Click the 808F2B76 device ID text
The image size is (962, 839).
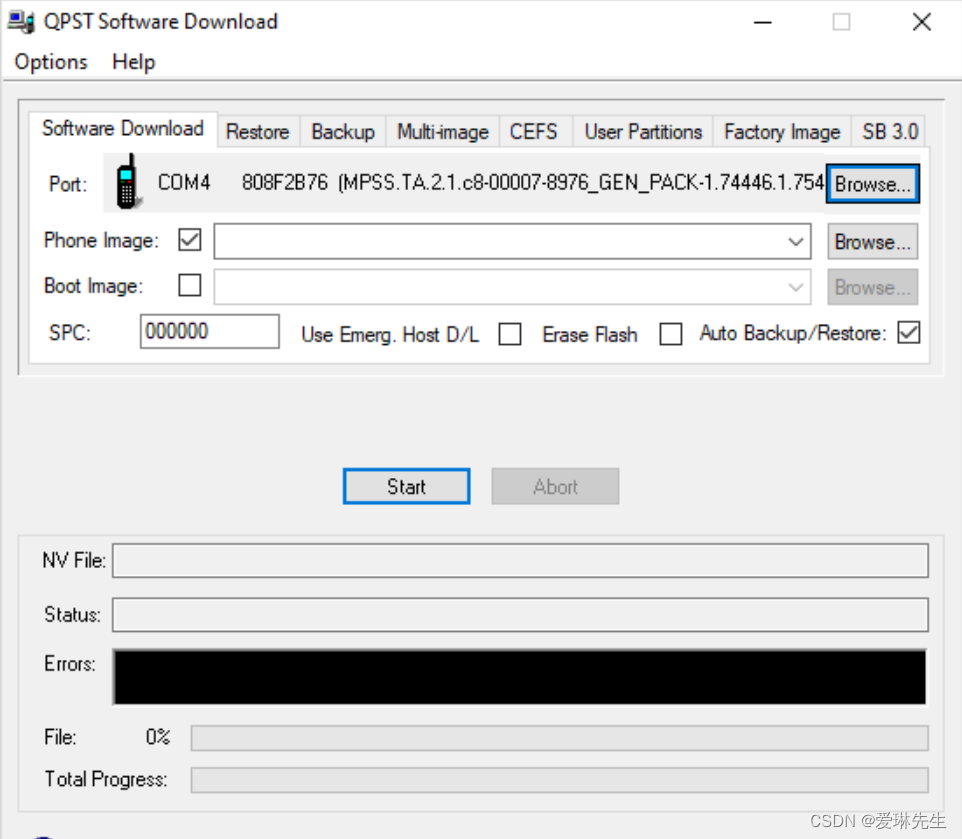[285, 182]
